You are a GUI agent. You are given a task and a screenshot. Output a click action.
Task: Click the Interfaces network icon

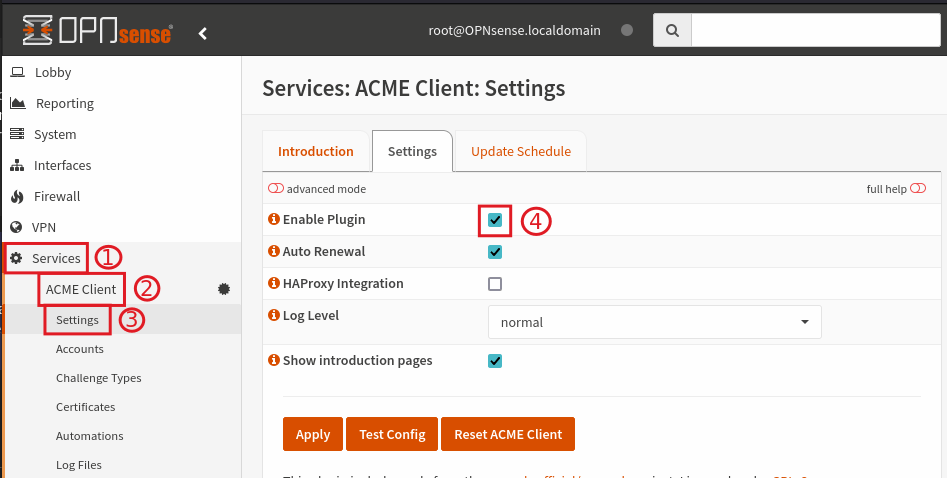tap(17, 165)
